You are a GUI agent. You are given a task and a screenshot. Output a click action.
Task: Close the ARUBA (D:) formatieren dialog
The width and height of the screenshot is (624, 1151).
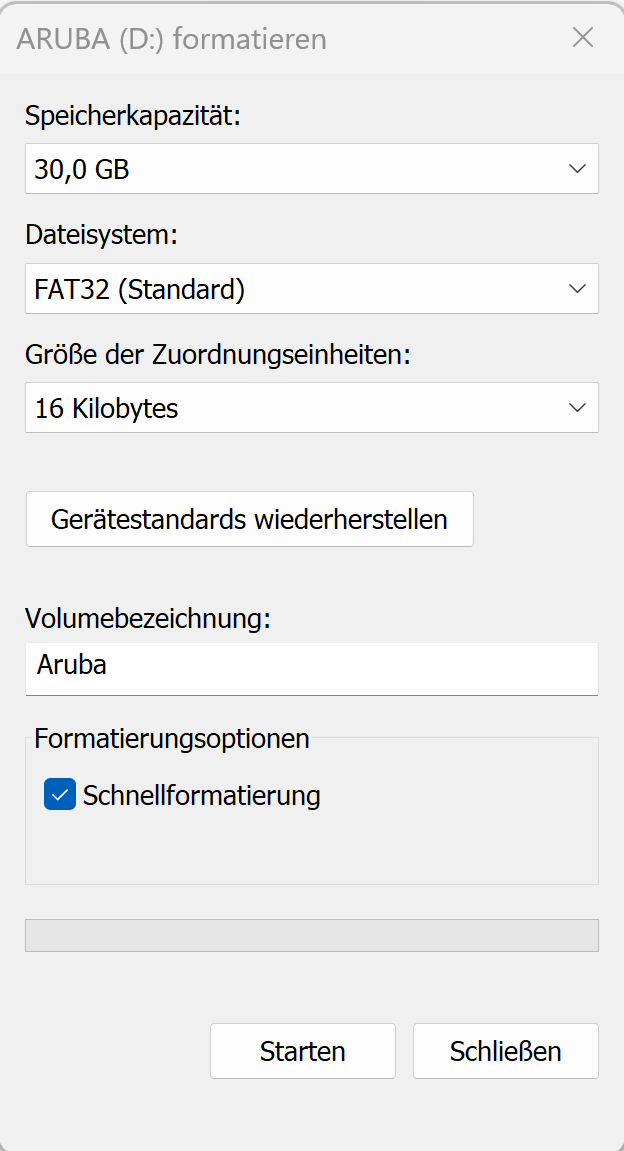click(x=583, y=38)
